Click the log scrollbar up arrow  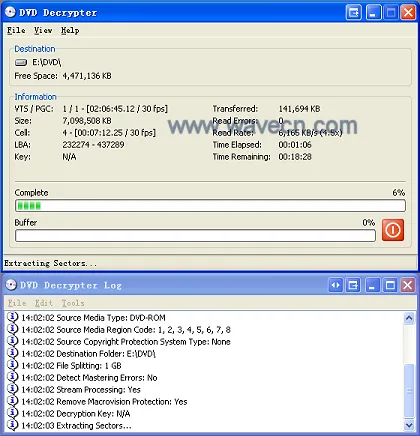coord(409,318)
